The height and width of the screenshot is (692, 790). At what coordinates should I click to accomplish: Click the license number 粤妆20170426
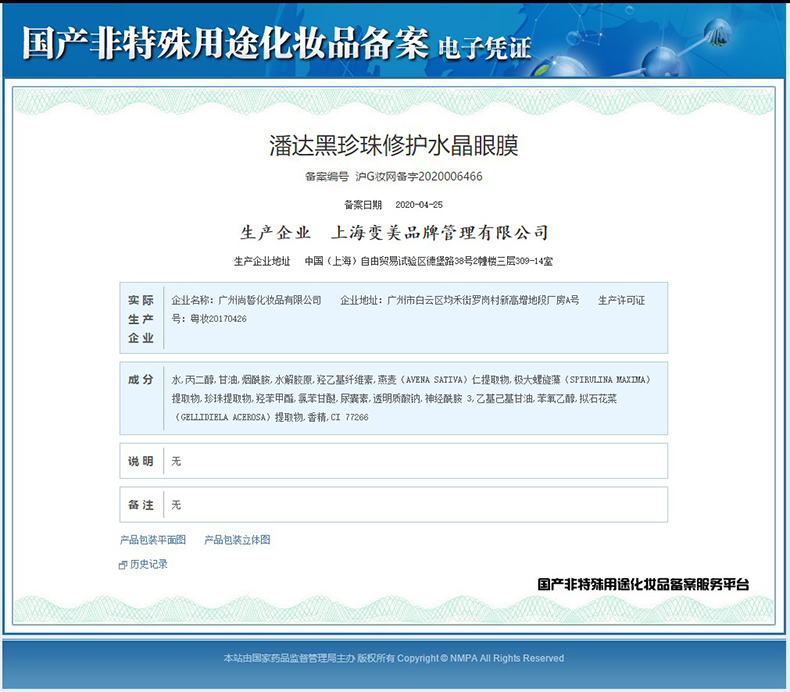point(218,319)
